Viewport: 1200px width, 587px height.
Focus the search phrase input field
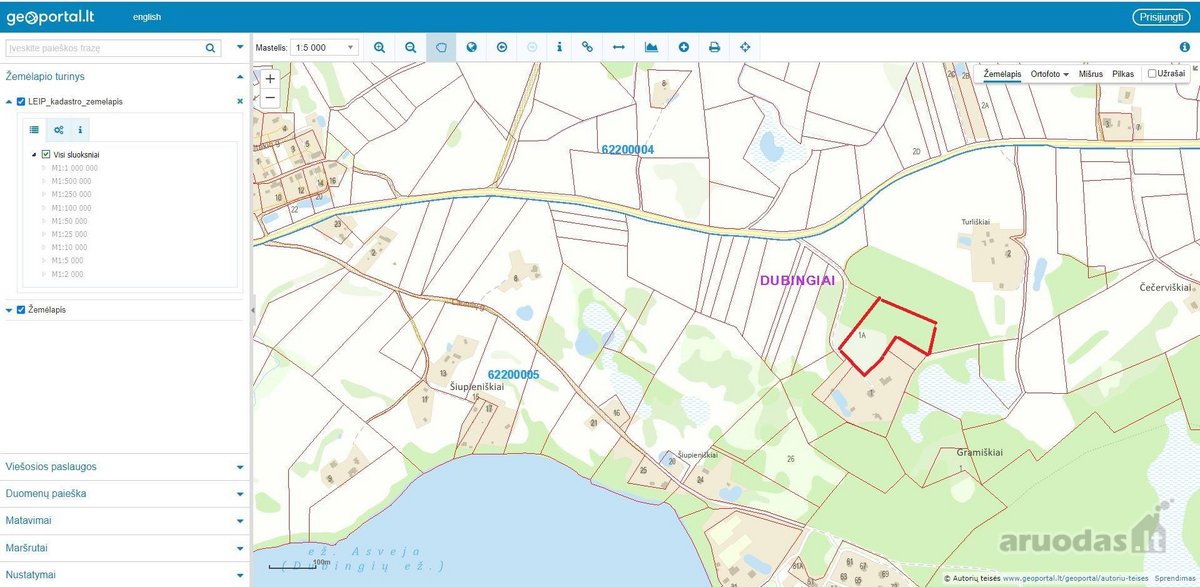tap(104, 47)
